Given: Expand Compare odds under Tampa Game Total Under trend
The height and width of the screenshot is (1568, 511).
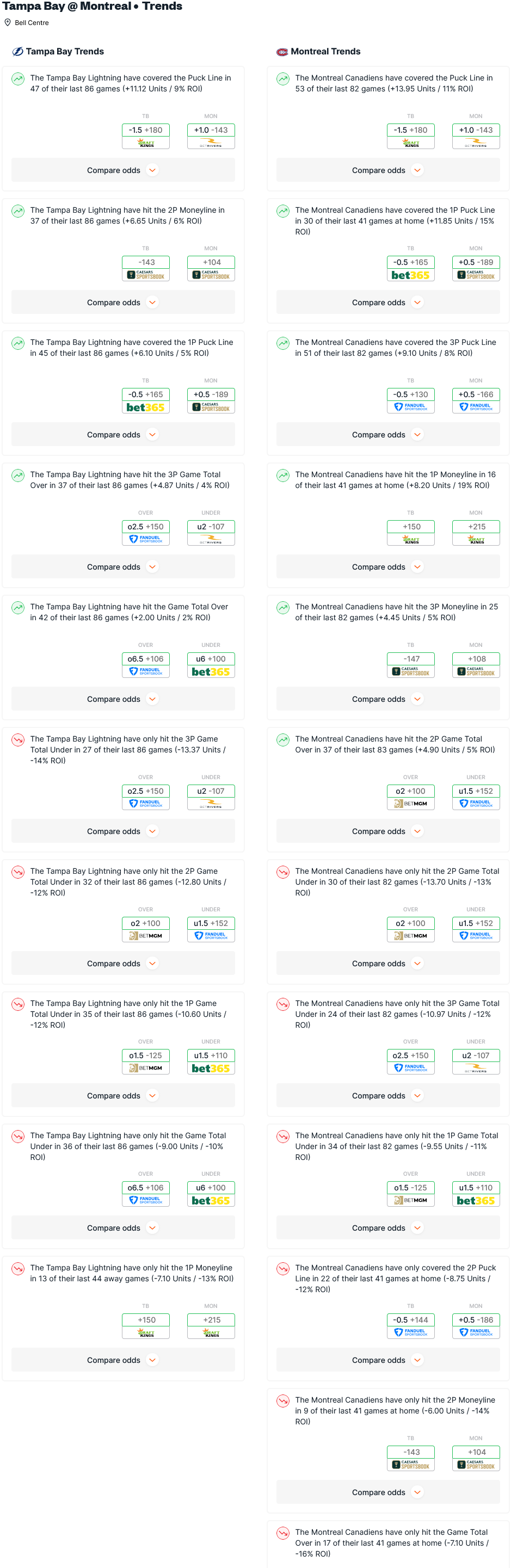Looking at the screenshot, I should 123,1227.
